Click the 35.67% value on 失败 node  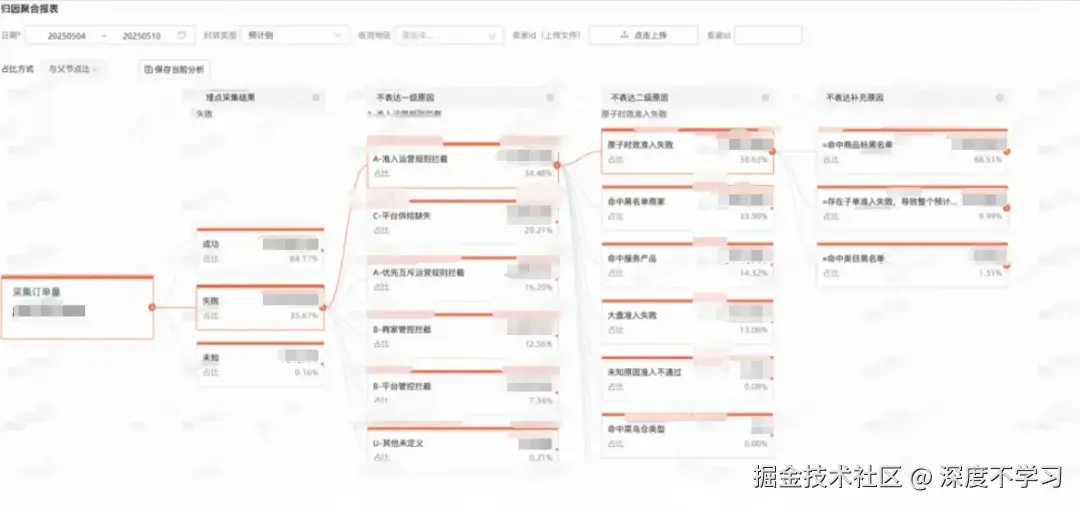tap(304, 316)
